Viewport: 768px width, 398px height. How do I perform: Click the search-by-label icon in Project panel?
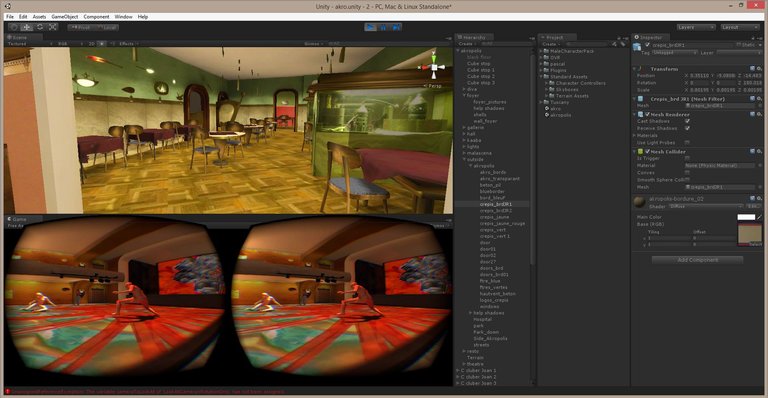point(623,44)
